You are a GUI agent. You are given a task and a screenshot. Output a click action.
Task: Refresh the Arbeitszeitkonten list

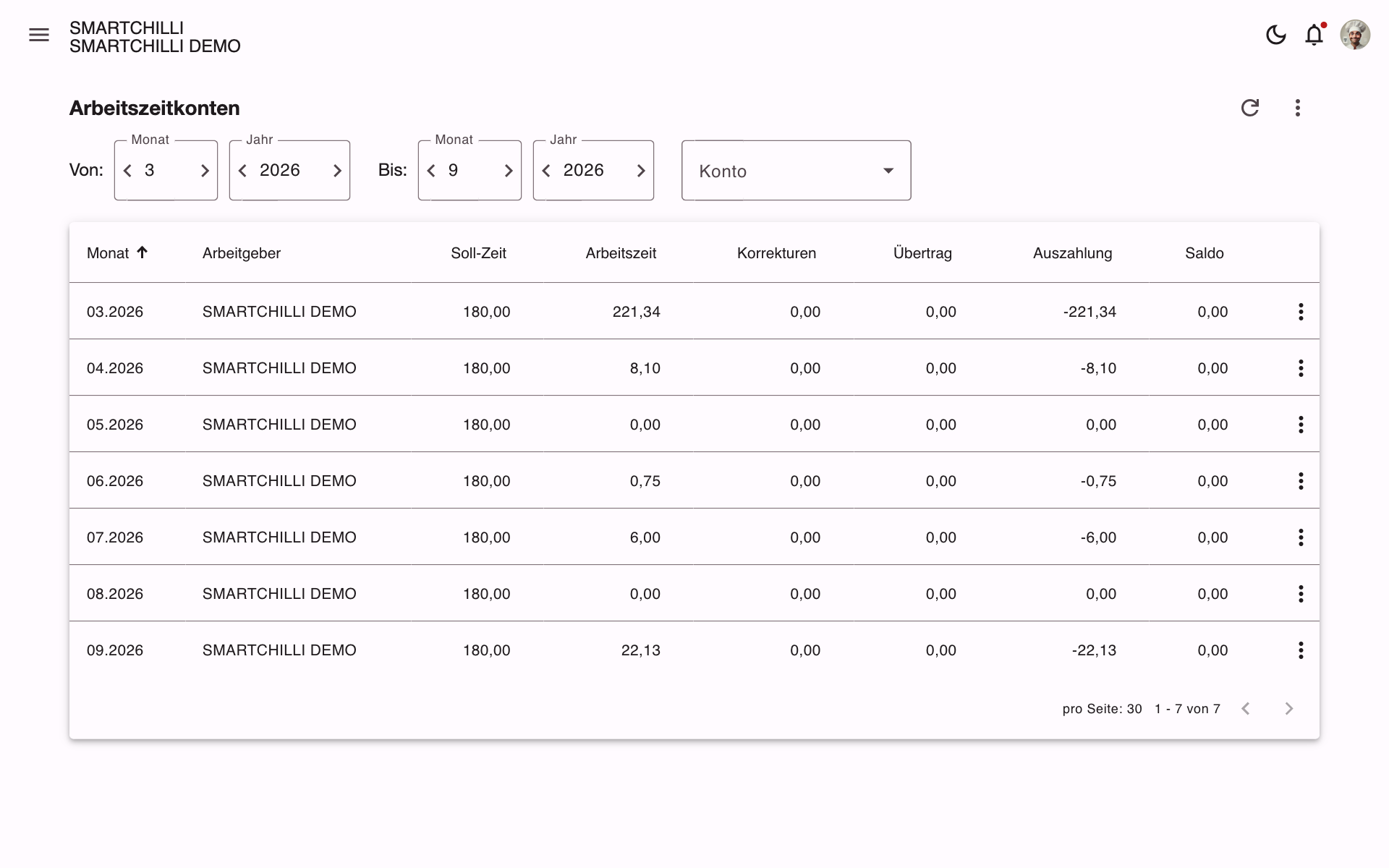pos(1250,108)
